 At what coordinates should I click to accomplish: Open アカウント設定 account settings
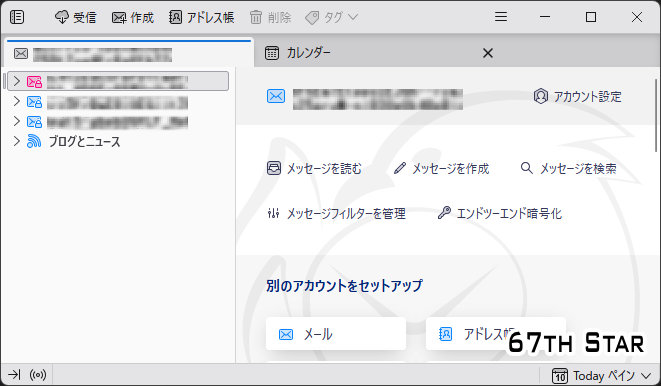(578, 96)
